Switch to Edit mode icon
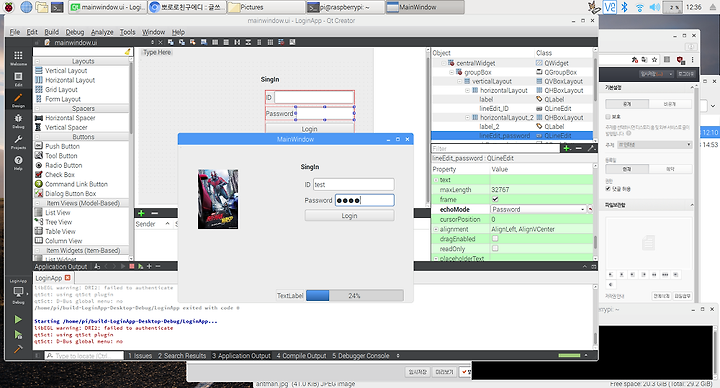The width and height of the screenshot is (720, 388). (18, 79)
